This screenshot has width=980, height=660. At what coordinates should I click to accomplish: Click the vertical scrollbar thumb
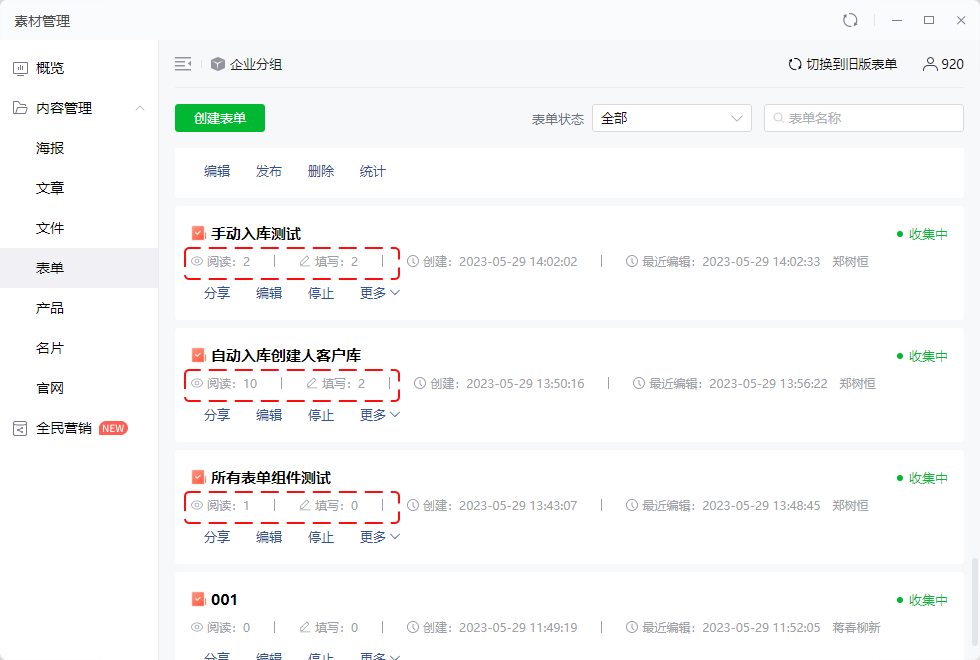(974, 604)
